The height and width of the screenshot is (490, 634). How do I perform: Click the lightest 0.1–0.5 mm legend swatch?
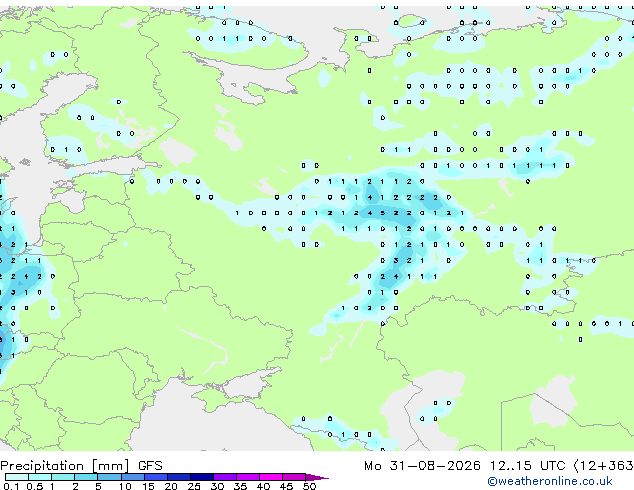click(17, 477)
